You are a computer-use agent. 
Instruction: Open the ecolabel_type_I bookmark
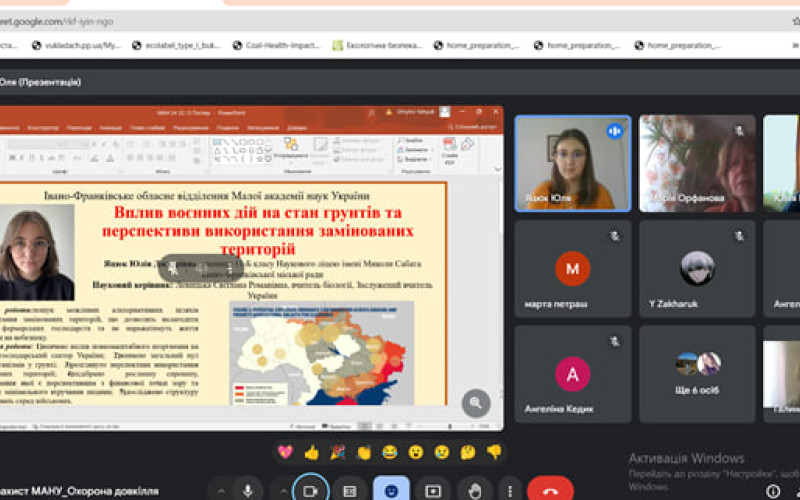click(177, 45)
